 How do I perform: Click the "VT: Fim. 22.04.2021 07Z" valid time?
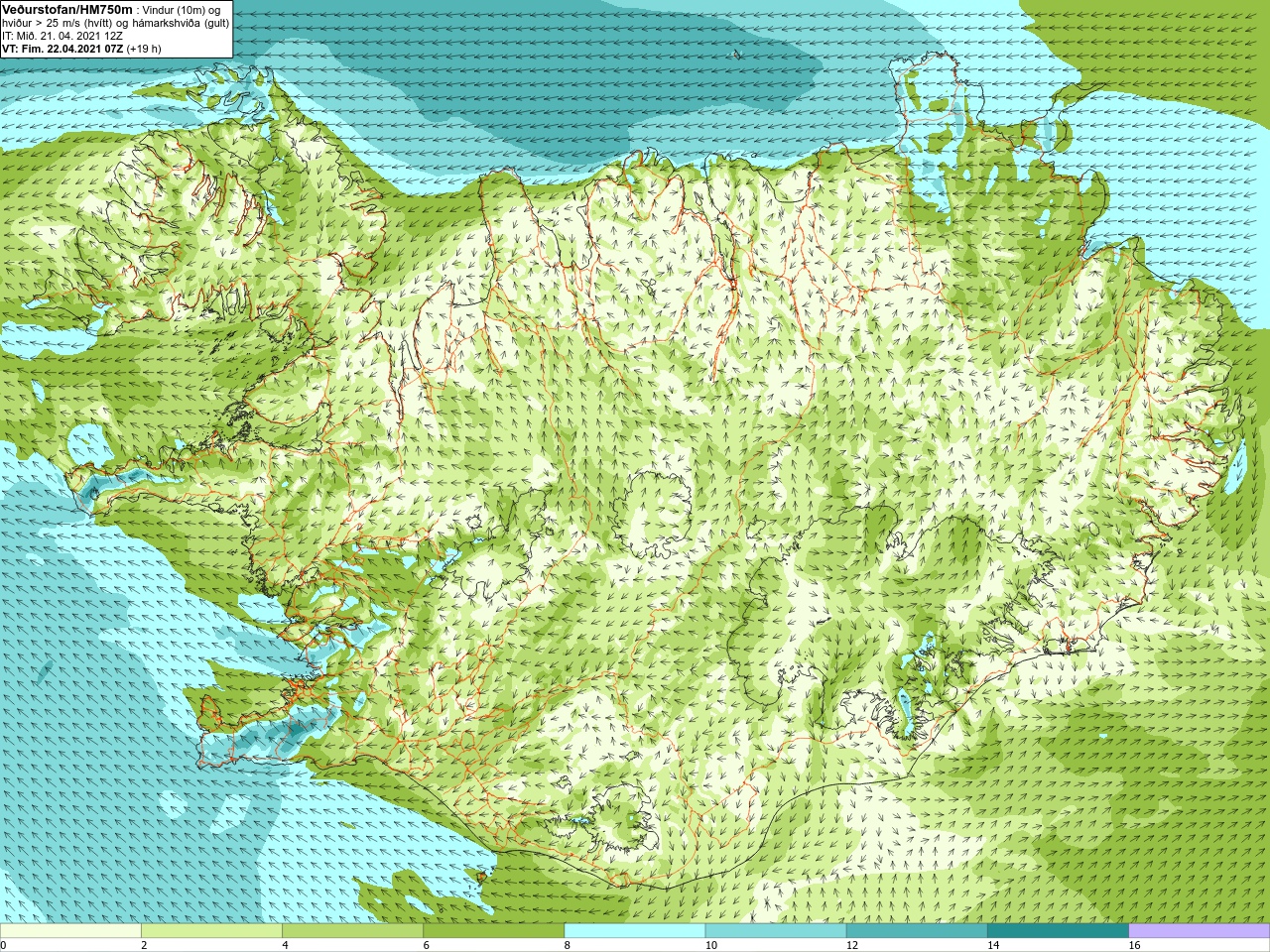(63, 48)
